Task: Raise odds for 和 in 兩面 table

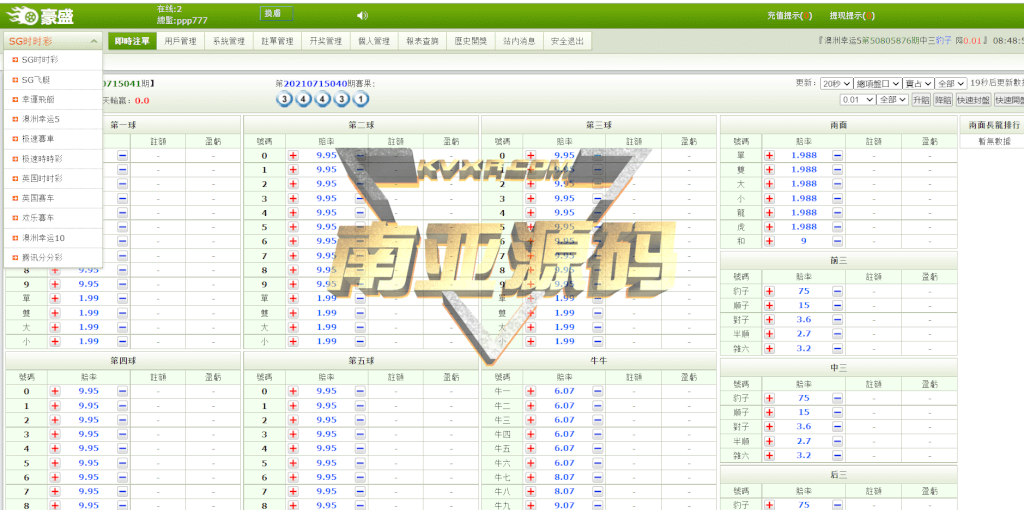Action: [769, 242]
